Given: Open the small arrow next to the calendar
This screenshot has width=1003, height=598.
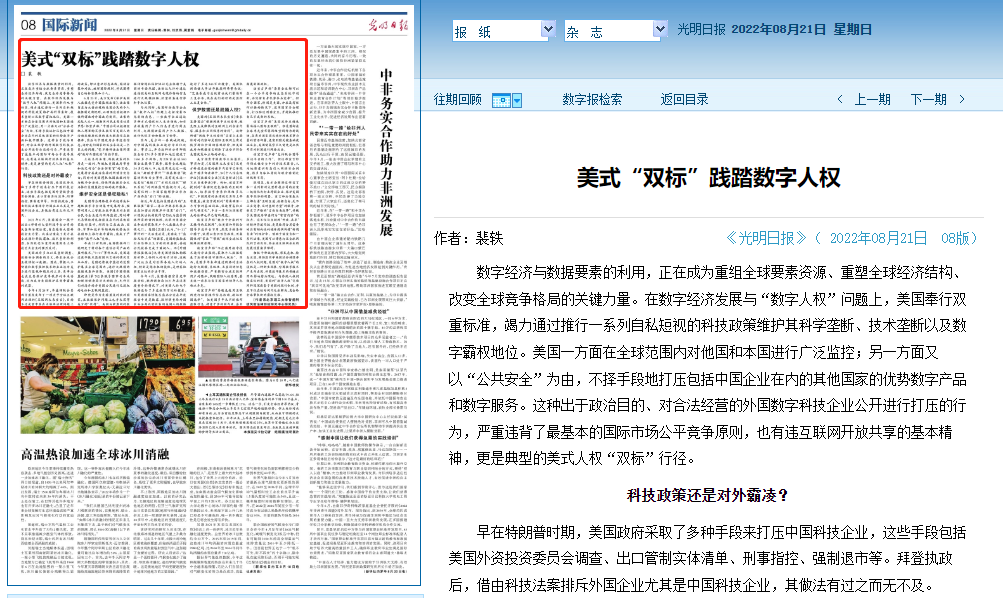Looking at the screenshot, I should [x=516, y=100].
